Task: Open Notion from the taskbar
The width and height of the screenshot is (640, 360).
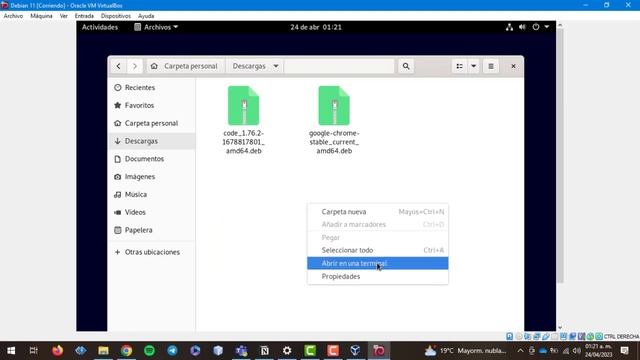Action: pyautogui.click(x=264, y=351)
